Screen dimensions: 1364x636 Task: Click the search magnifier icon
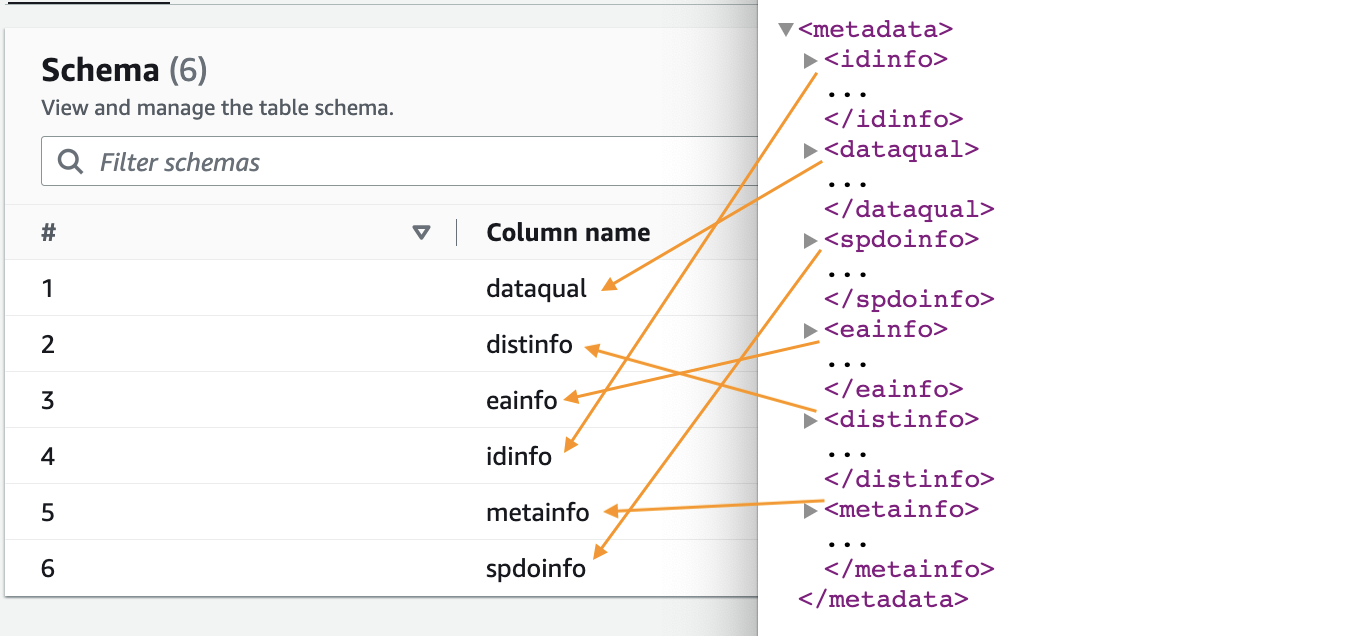point(70,162)
